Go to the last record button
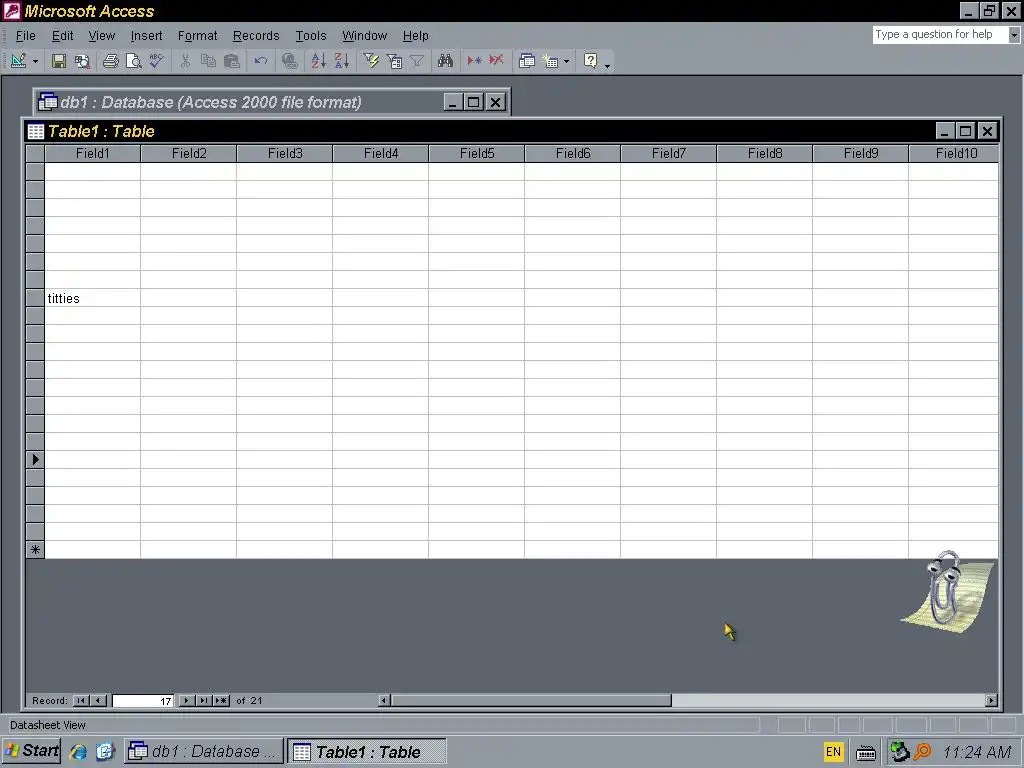Viewport: 1024px width, 768px height. point(204,701)
